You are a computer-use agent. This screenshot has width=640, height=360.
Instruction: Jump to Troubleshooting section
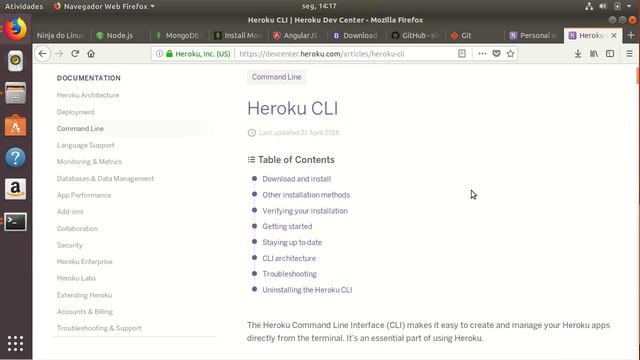(289, 273)
